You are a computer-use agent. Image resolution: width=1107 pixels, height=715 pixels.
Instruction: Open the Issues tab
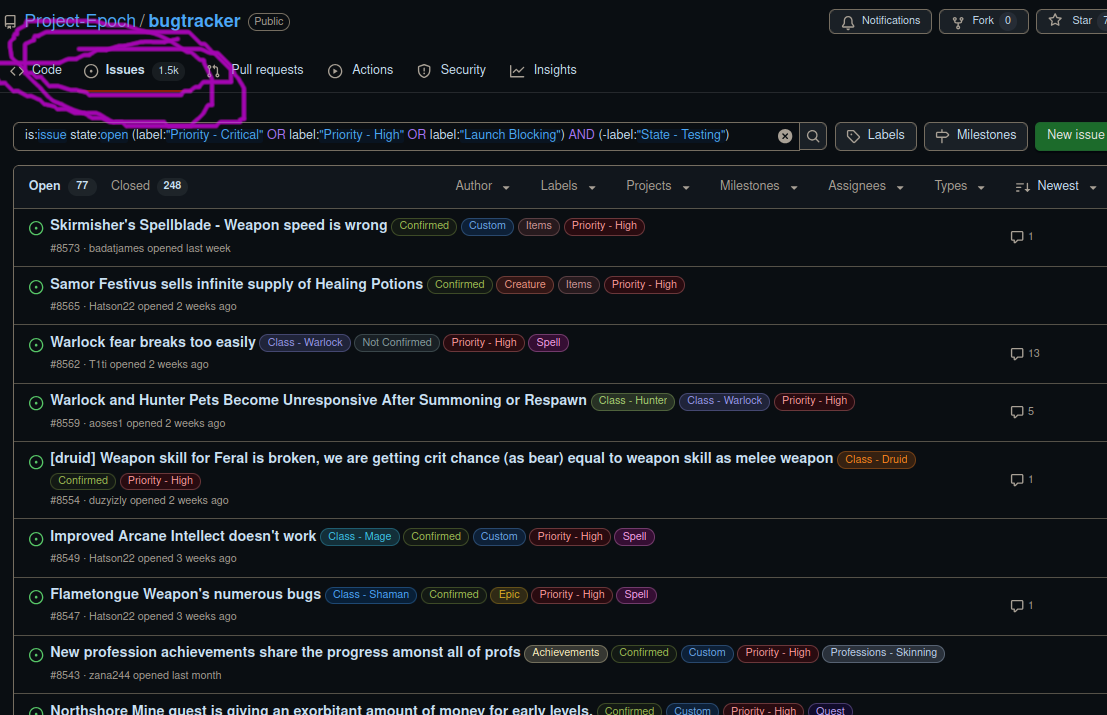click(134, 70)
